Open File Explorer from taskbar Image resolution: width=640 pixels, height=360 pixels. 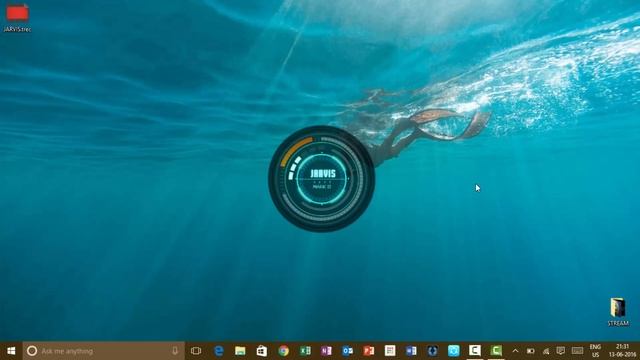click(240, 351)
